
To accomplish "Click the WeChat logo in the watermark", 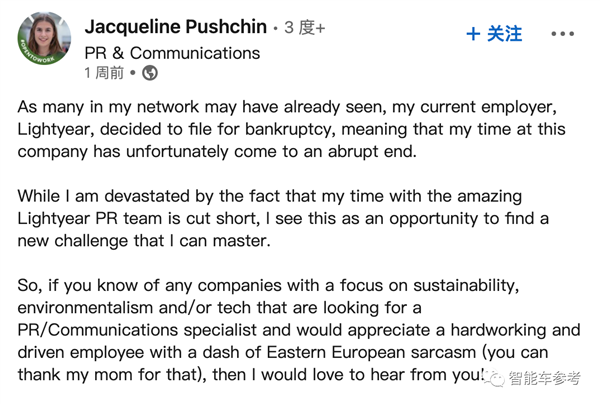I will [495, 378].
